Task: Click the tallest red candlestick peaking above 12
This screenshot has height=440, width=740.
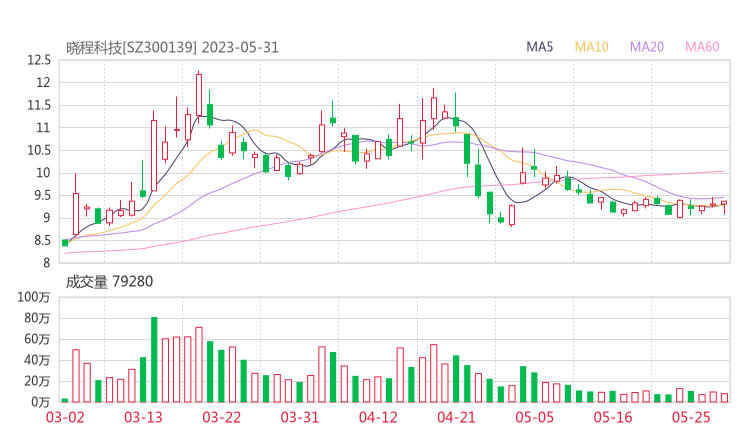Action: pos(199,95)
